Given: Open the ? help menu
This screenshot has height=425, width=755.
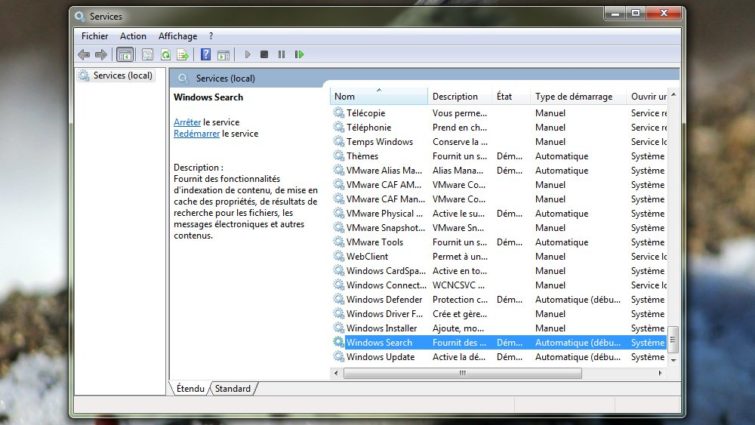Looking at the screenshot, I should [x=211, y=36].
